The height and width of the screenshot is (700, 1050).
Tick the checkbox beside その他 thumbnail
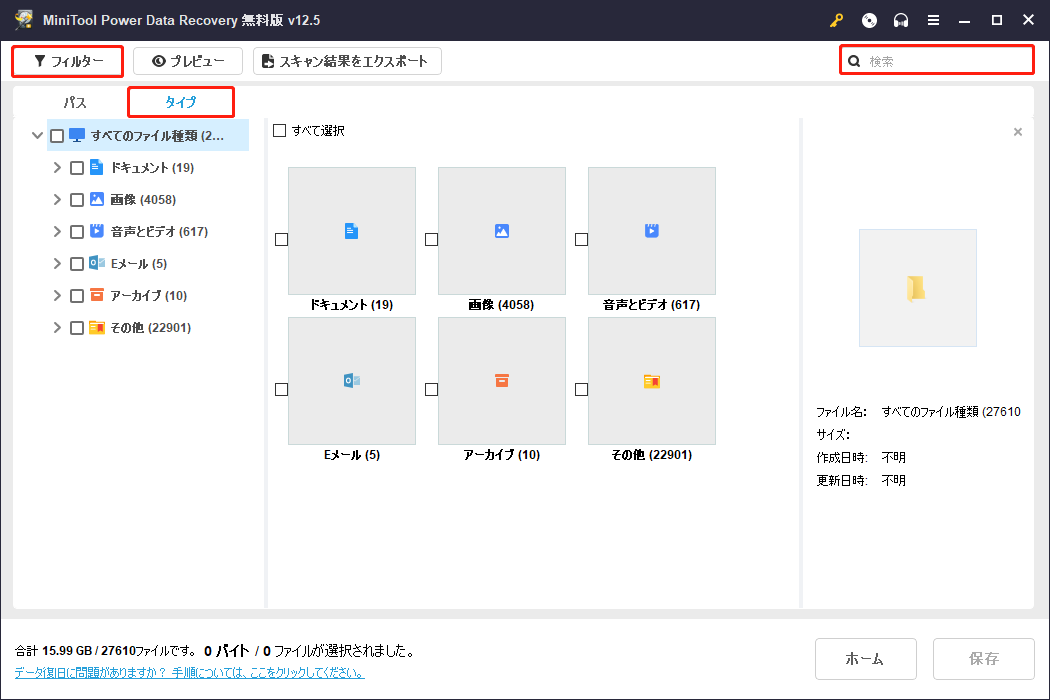[581, 389]
